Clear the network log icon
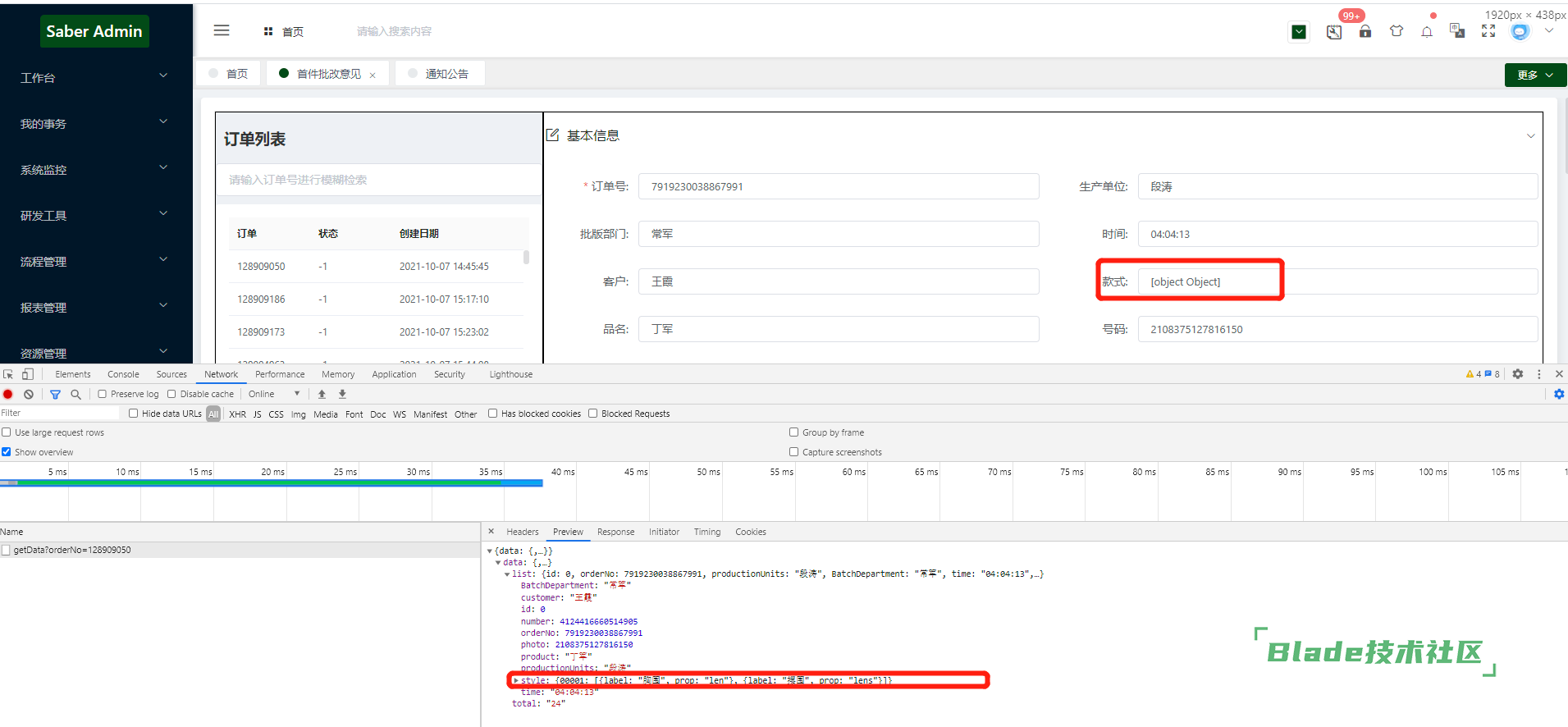The image size is (1568, 727). 29,394
